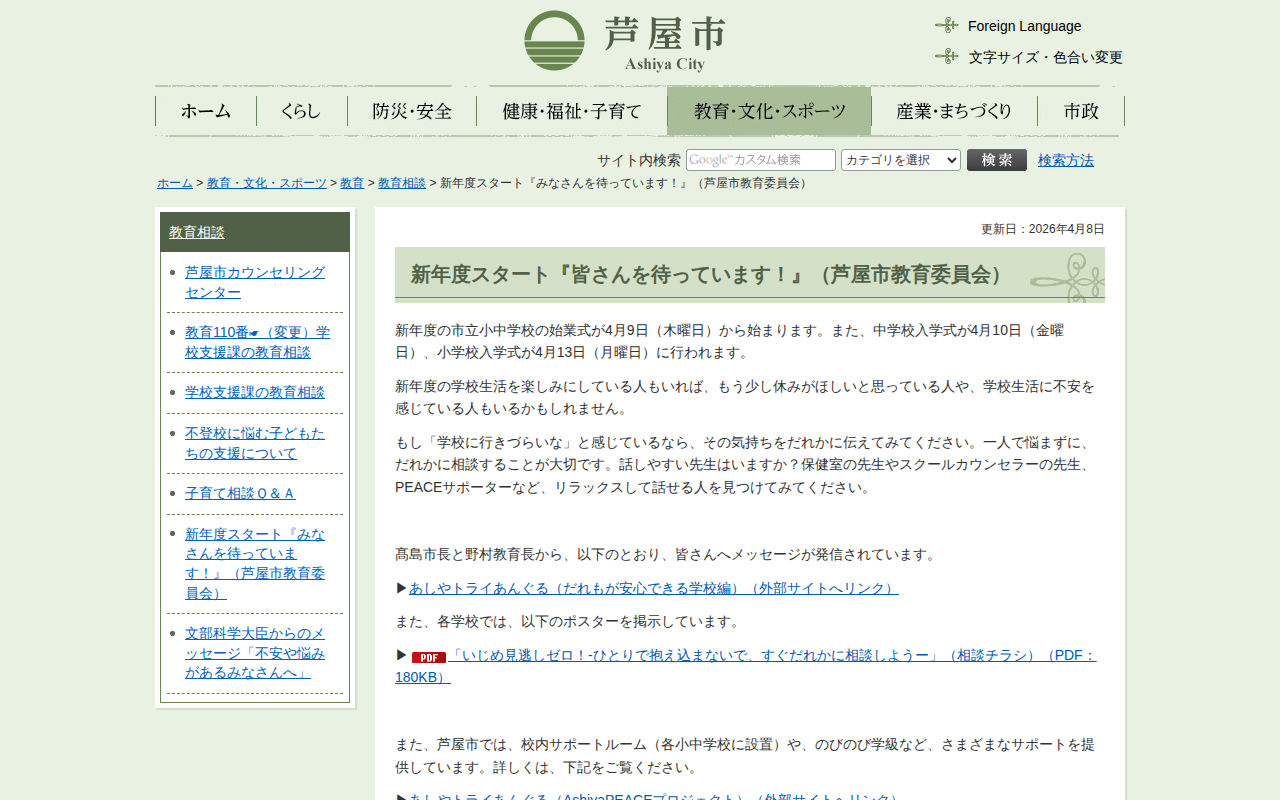Click the 教育相談 breadcrumb link
Screen dimensions: 1280x800
401,183
